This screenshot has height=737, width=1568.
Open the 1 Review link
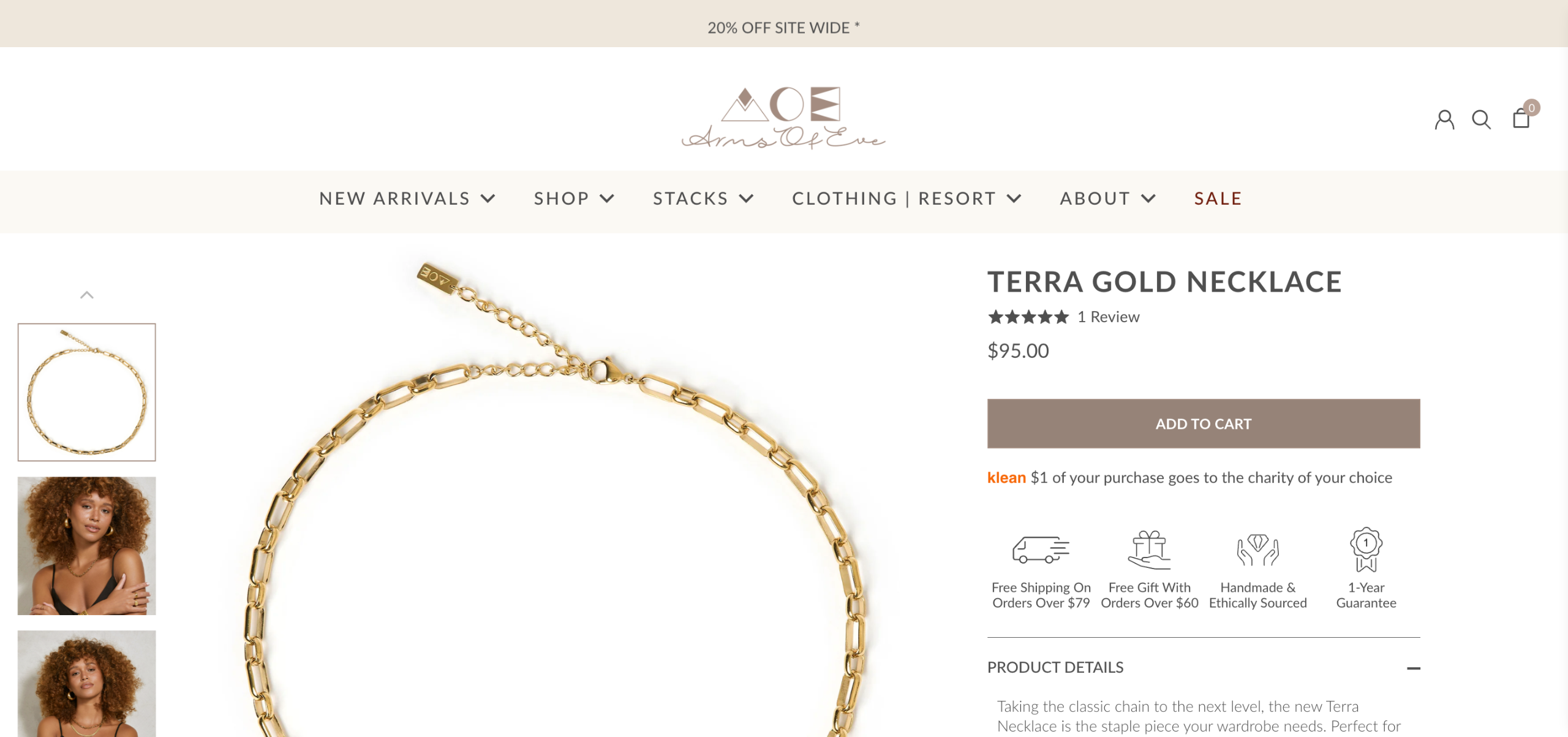coord(1109,317)
